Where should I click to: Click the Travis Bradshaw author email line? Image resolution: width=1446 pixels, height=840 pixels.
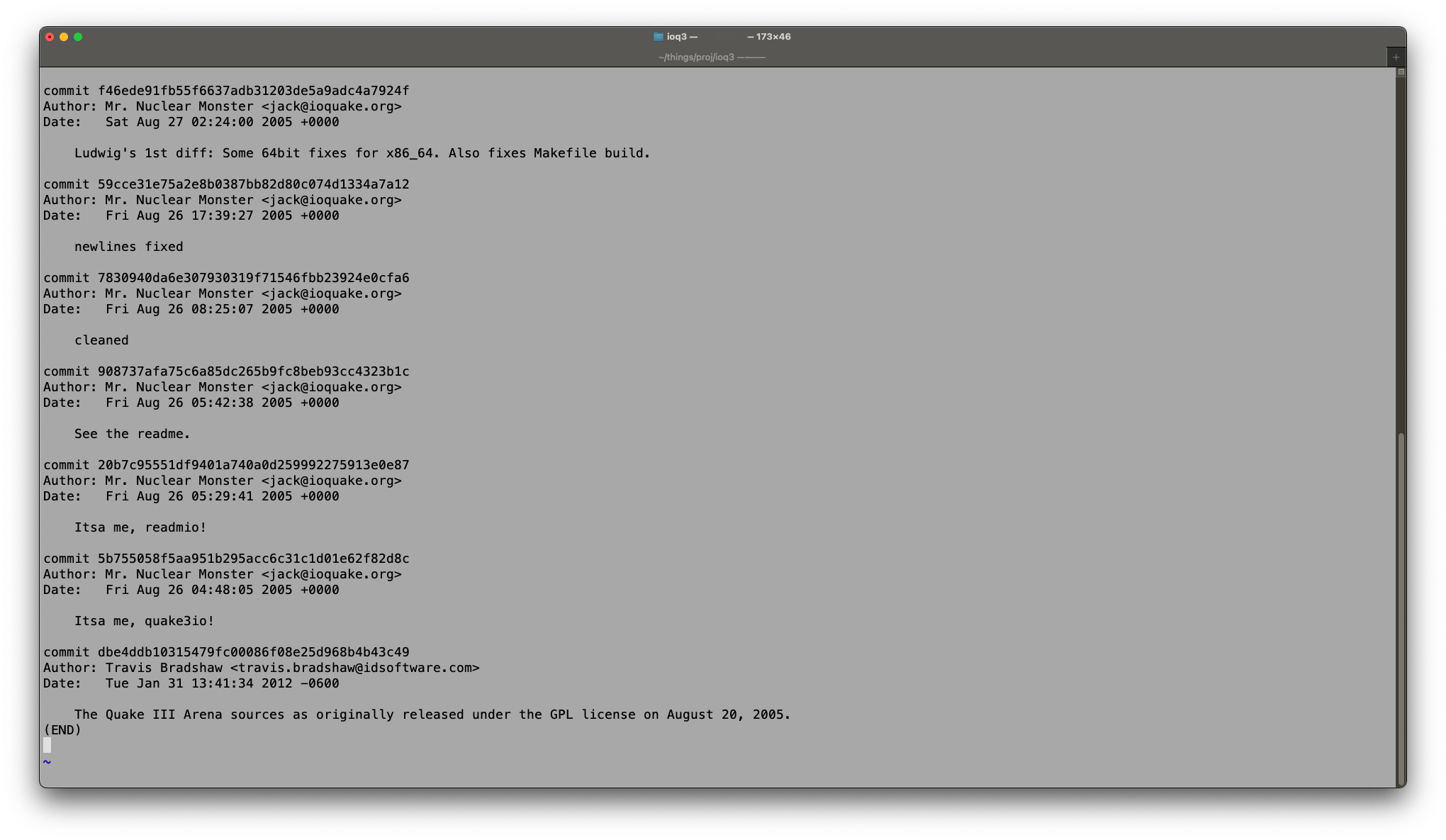point(262,668)
